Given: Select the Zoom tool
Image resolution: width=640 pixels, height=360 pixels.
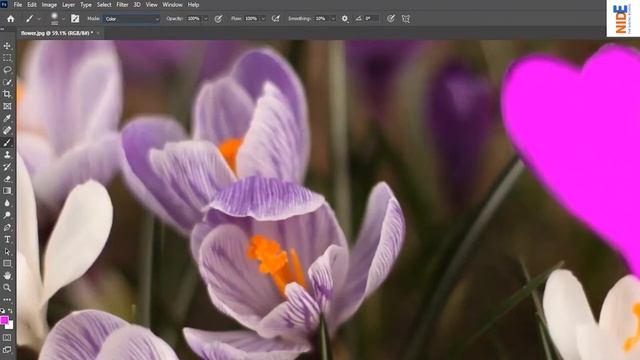Looking at the screenshot, I should click(7, 288).
